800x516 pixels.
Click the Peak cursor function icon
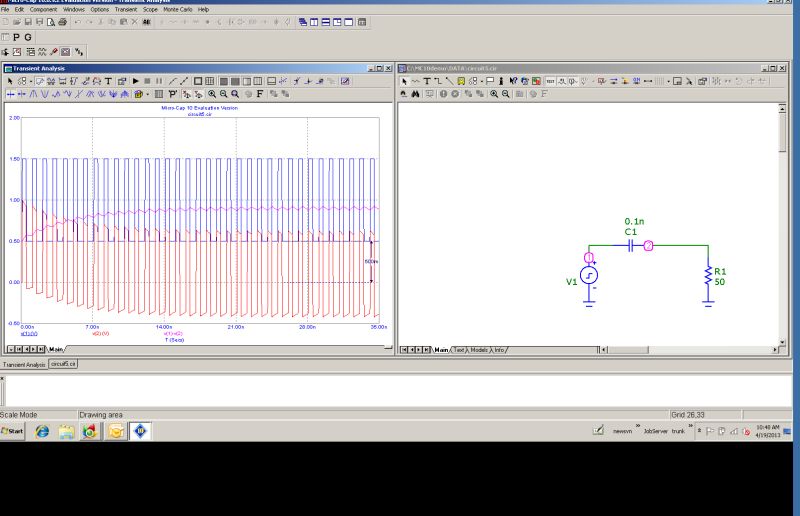click(33, 94)
